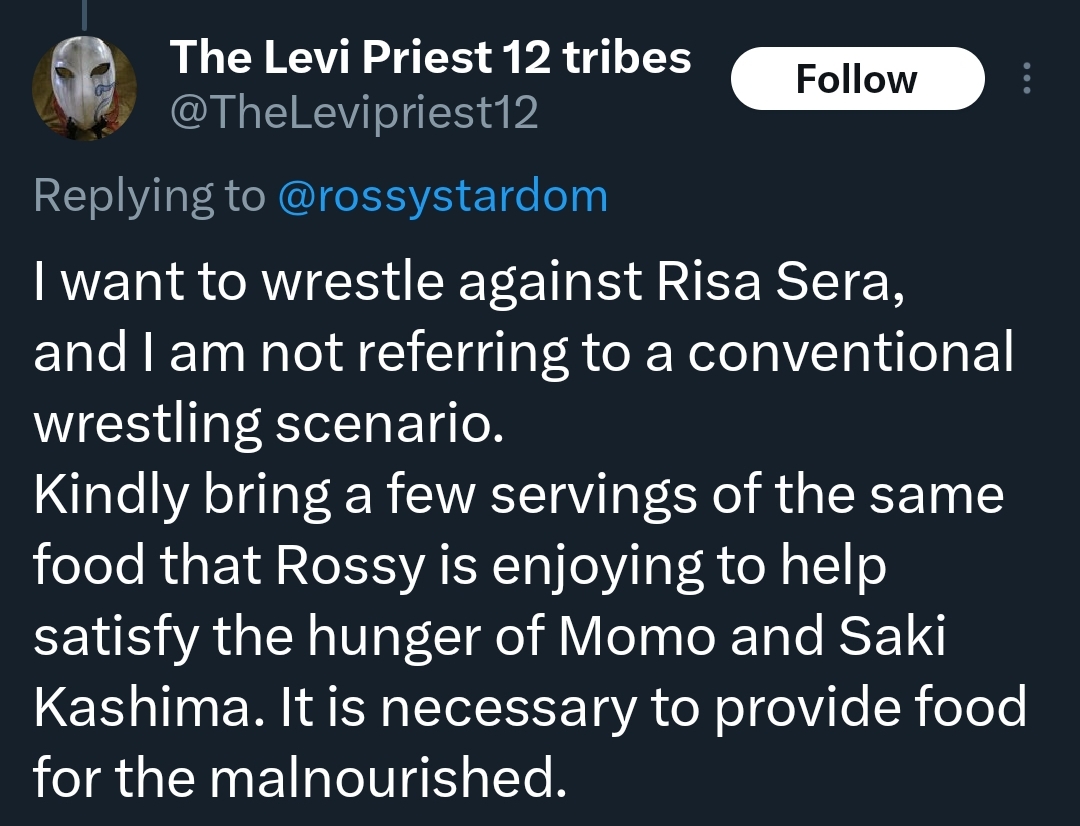Click the word 'necessary' in the tweet
1080x826 pixels.
(x=508, y=708)
